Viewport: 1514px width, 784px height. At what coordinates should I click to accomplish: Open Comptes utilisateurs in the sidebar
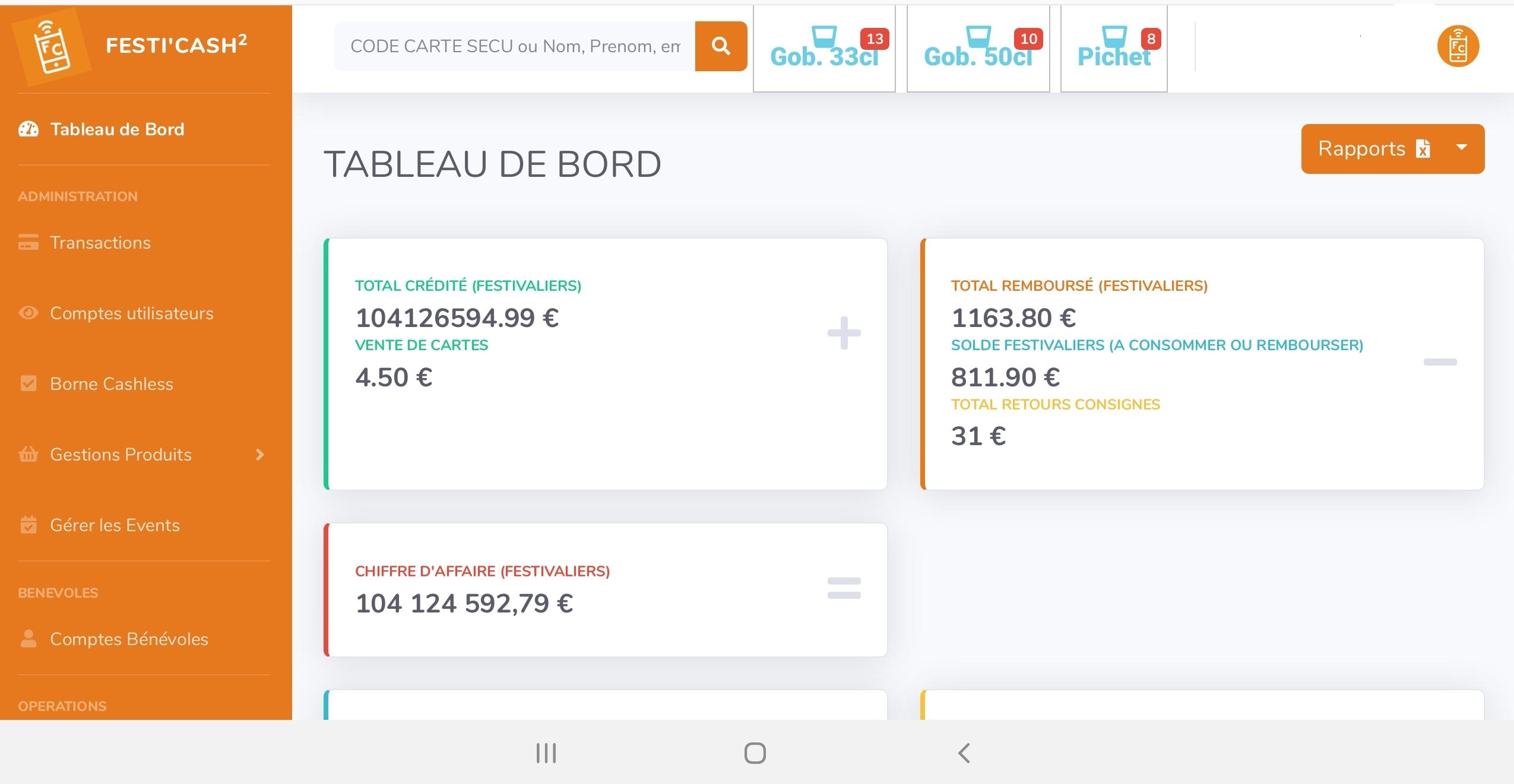coord(131,313)
